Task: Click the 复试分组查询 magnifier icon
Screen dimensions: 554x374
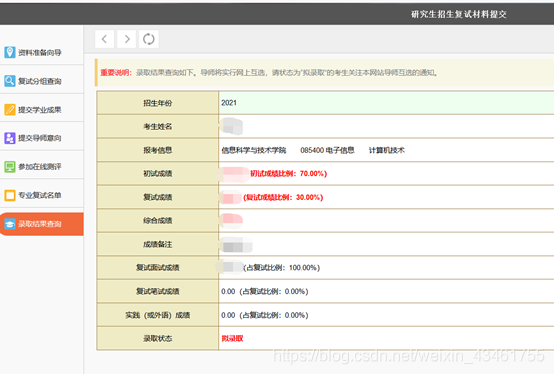Action: [10, 81]
